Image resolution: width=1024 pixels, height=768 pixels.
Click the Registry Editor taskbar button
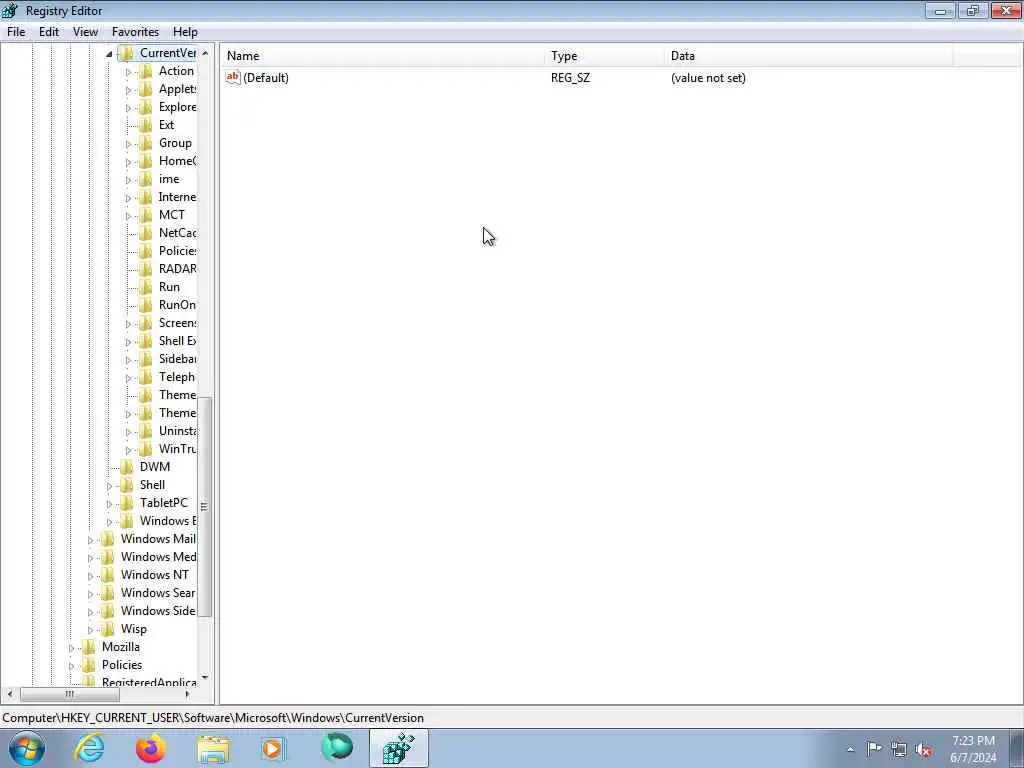pos(399,748)
